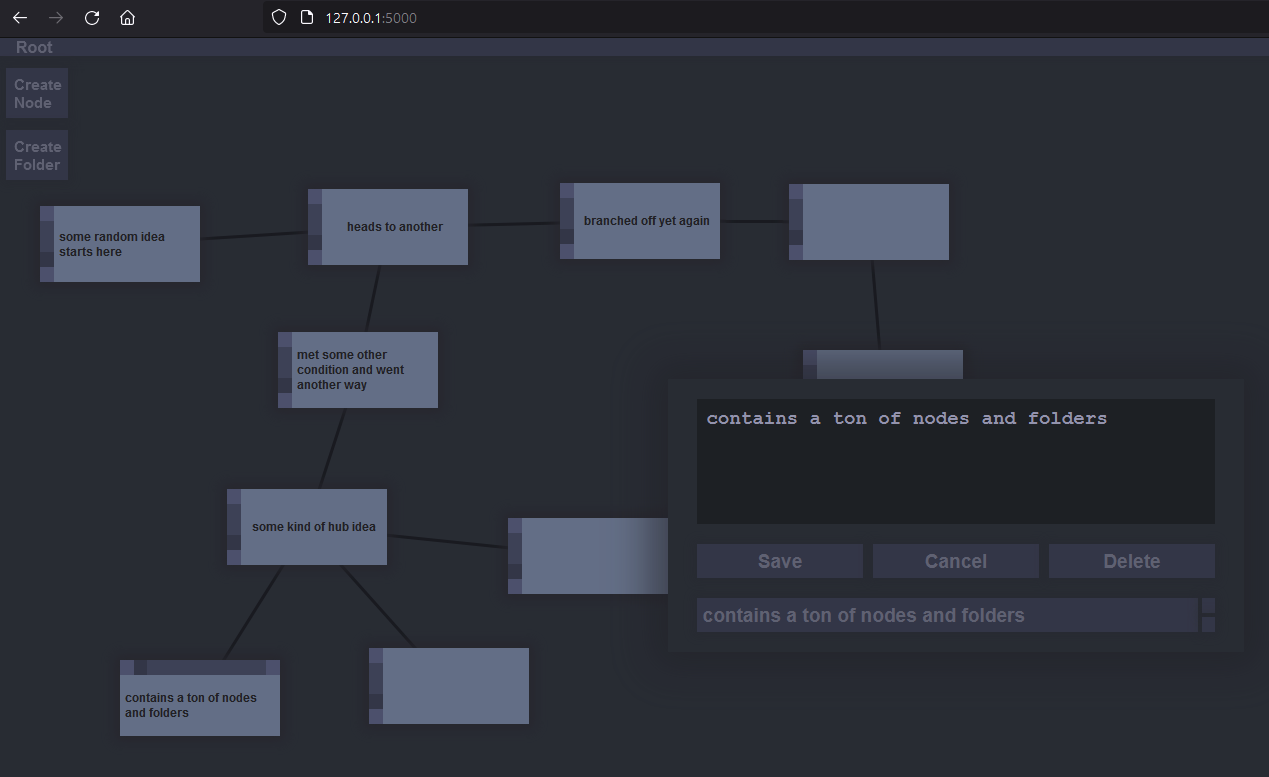Delete the node via the Delete button

1132,561
